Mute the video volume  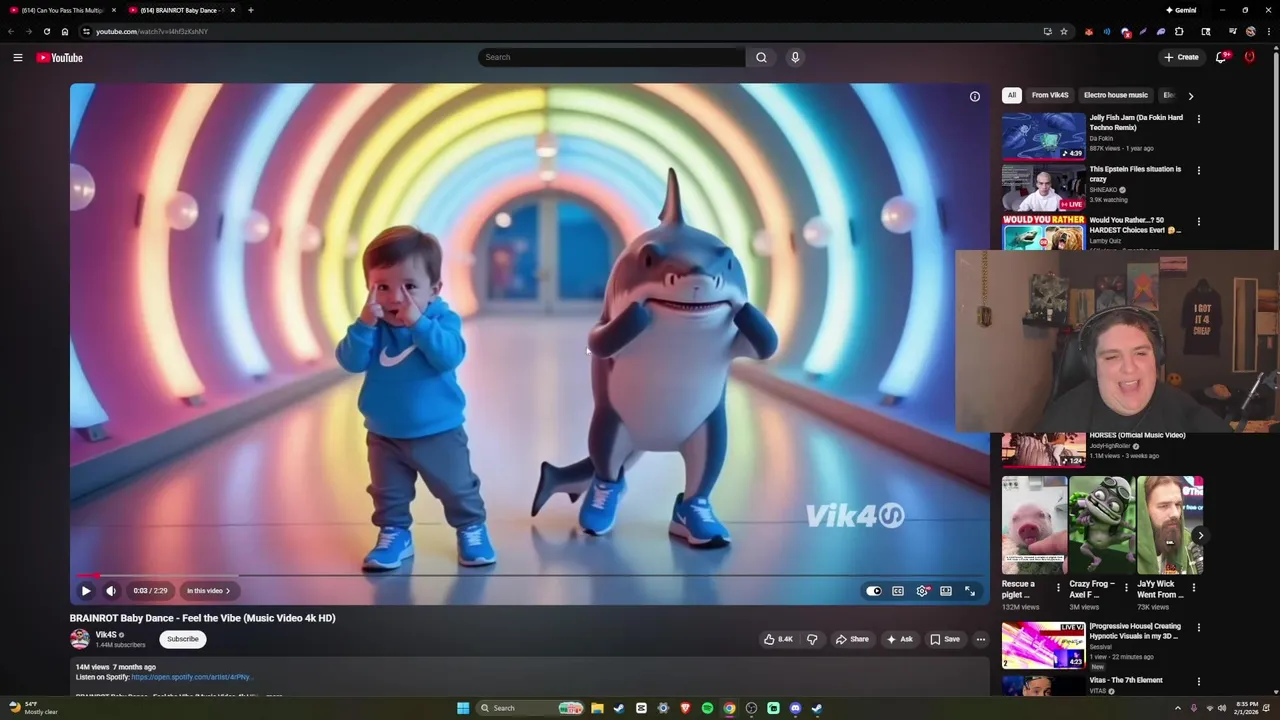(x=111, y=591)
